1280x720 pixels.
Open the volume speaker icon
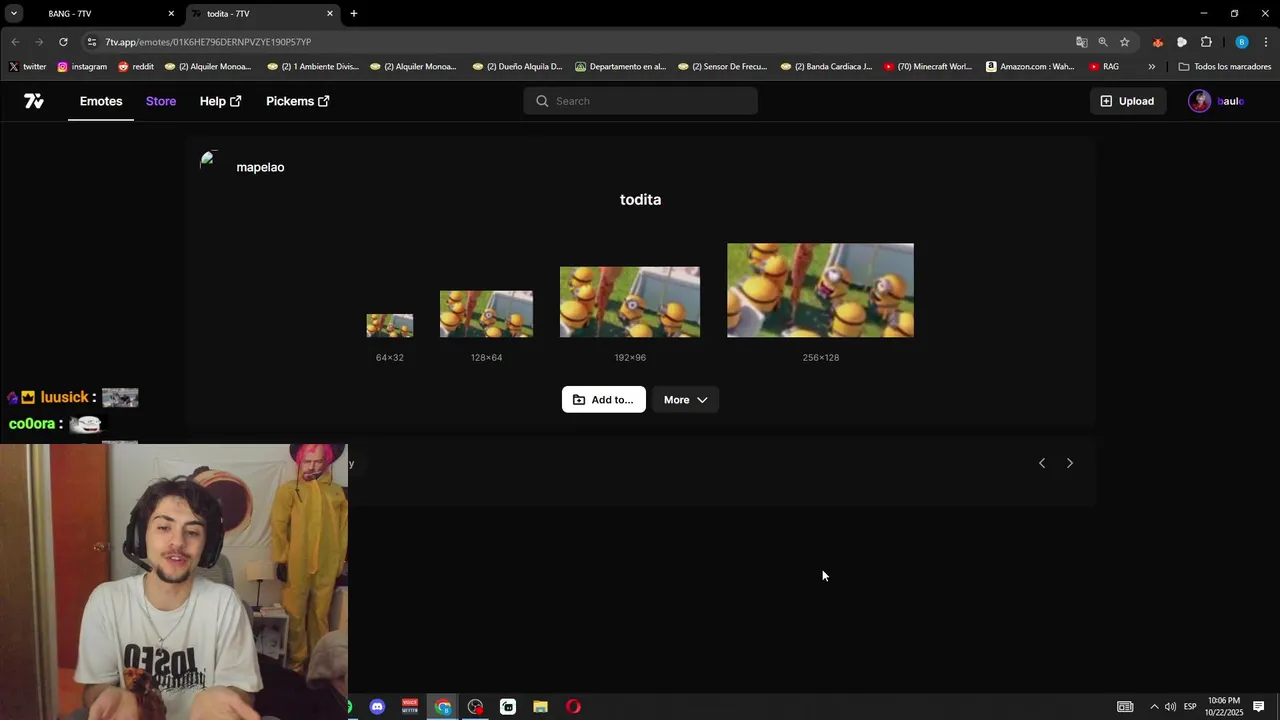1170,707
